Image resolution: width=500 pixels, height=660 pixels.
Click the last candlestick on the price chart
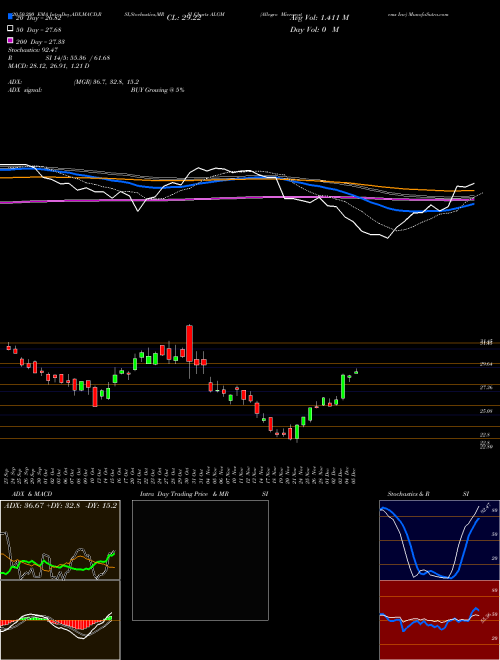[356, 372]
